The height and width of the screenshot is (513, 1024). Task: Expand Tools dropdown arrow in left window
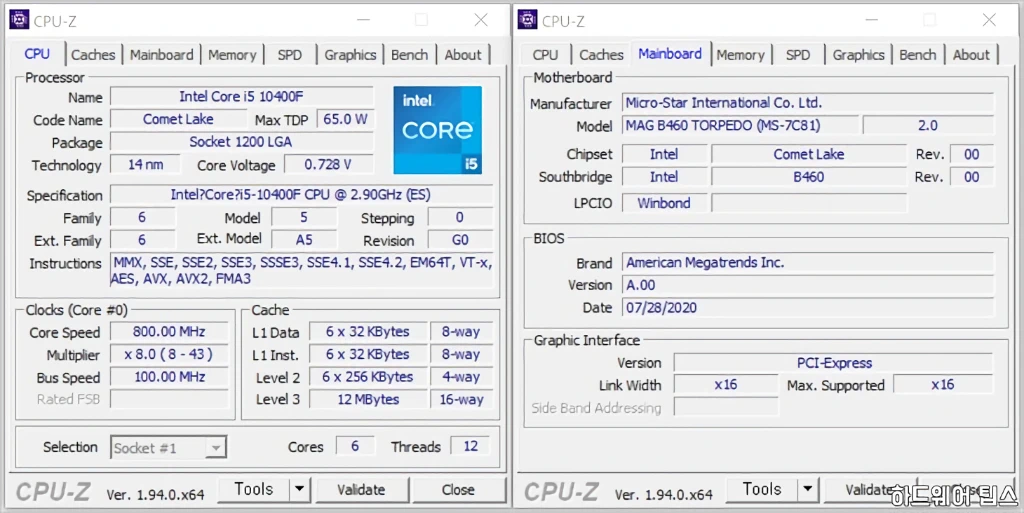300,489
